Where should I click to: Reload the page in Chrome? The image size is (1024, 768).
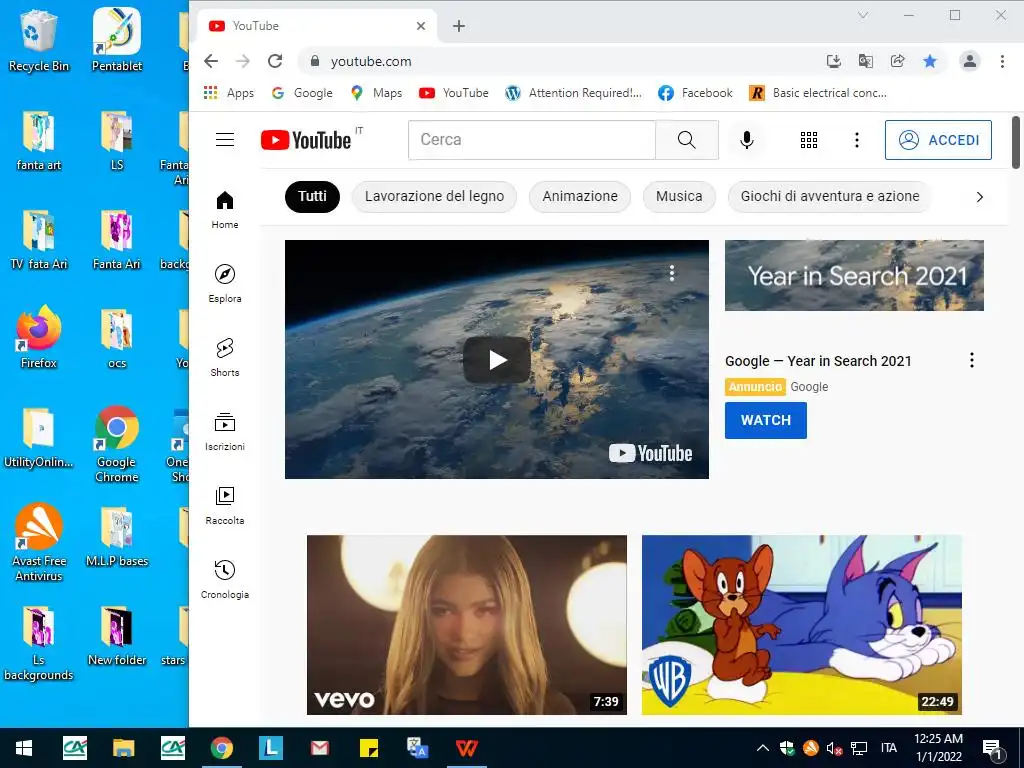275,61
